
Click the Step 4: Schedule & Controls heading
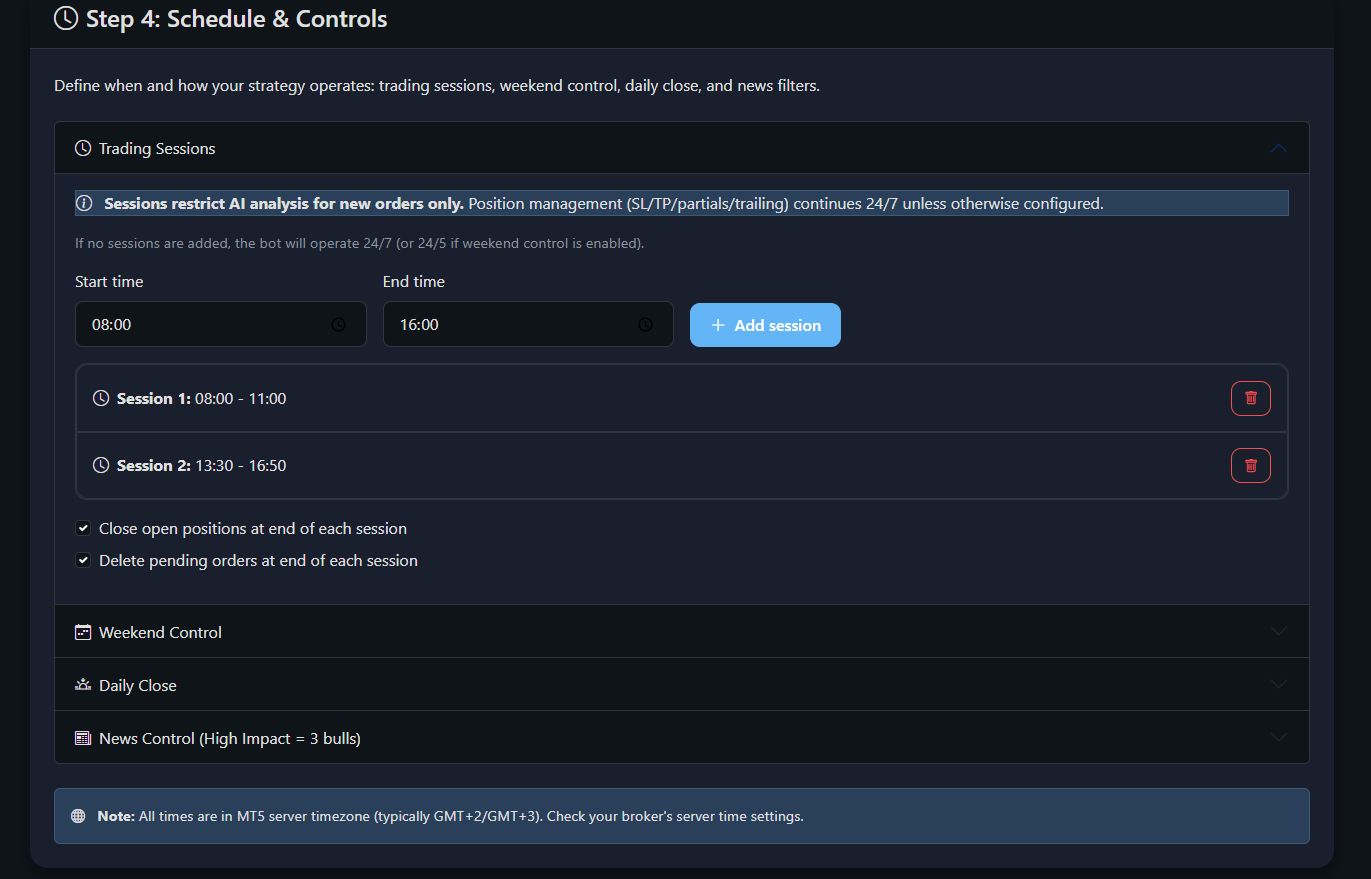coord(237,18)
